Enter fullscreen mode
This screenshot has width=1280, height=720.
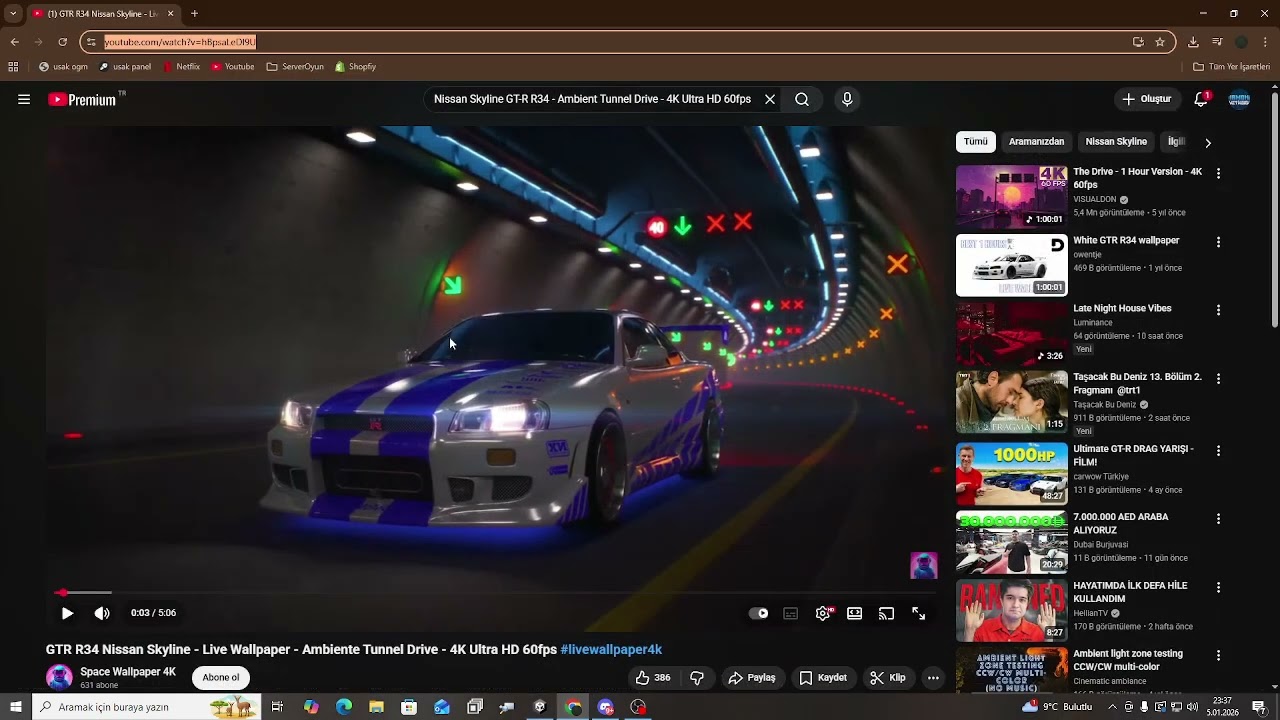pos(918,613)
